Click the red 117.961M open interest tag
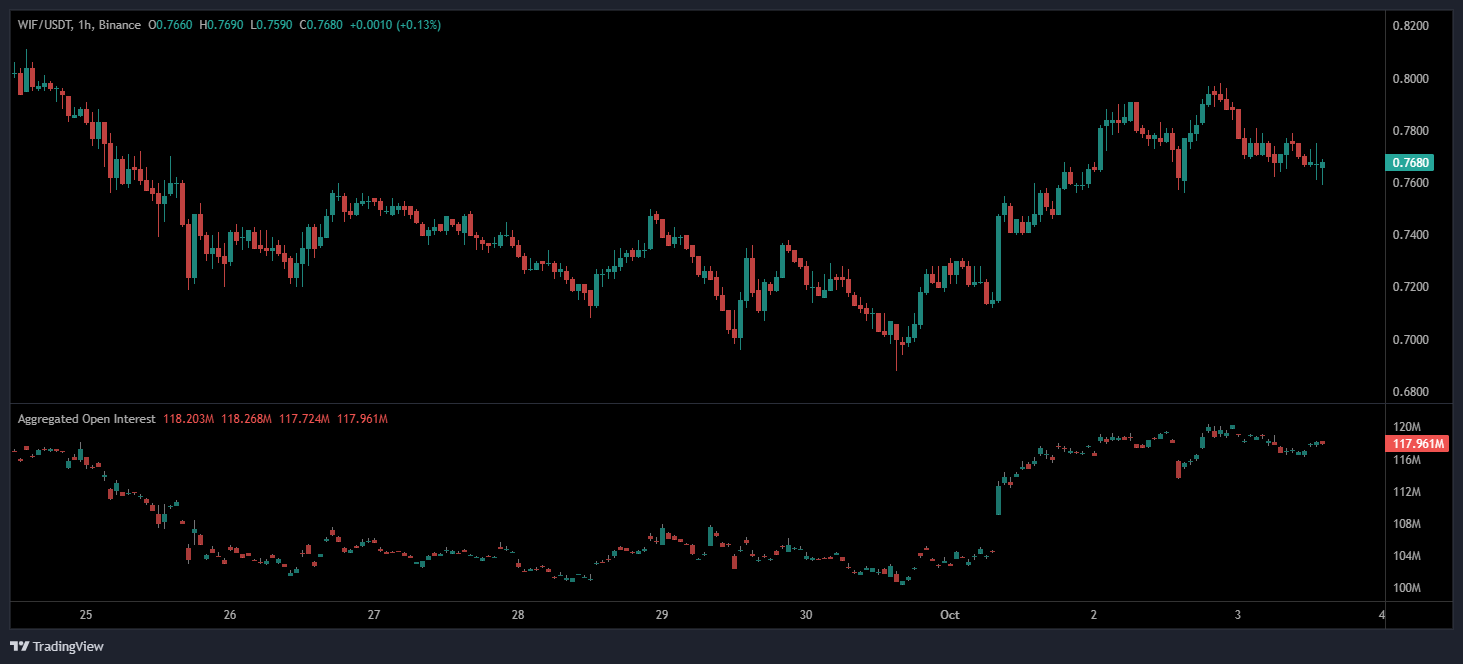Screen dimensions: 1463x664 pos(1418,443)
